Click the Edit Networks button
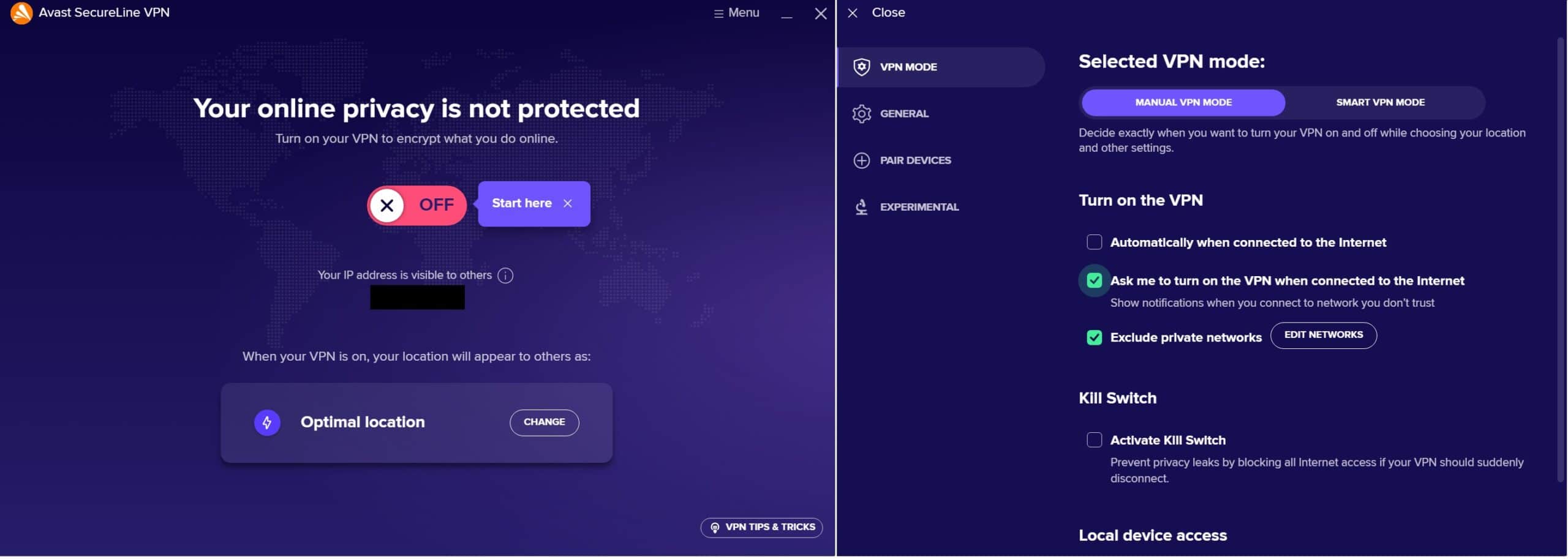 coord(1324,336)
